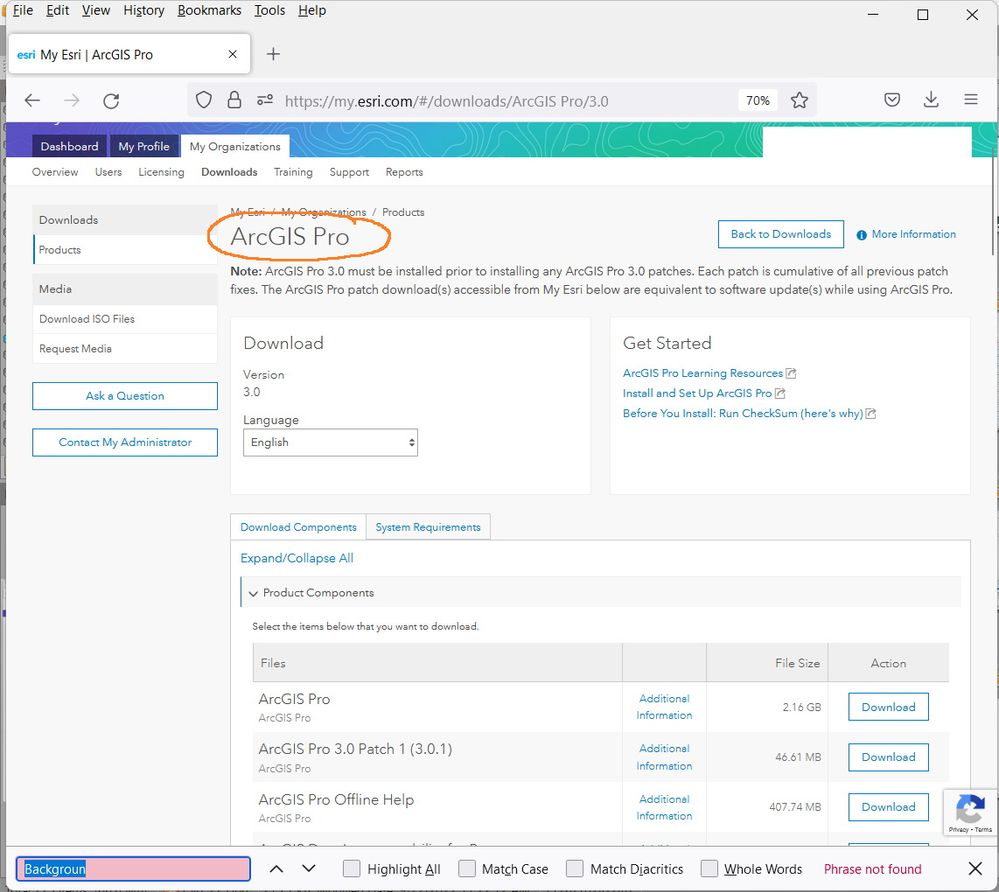999x892 pixels.
Task: Select the My Organizations tab
Action: point(235,146)
